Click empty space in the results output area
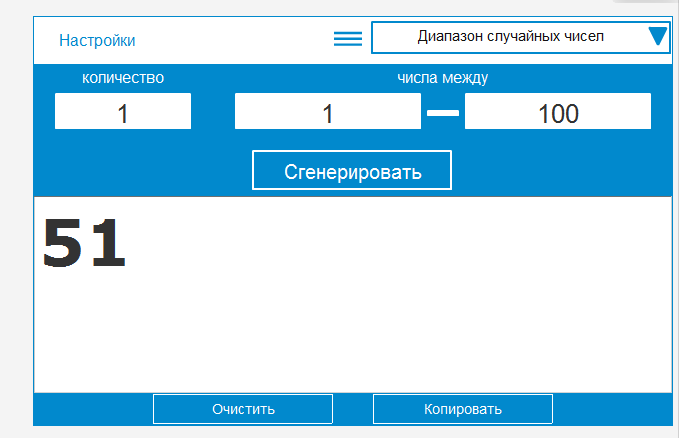 [400, 310]
